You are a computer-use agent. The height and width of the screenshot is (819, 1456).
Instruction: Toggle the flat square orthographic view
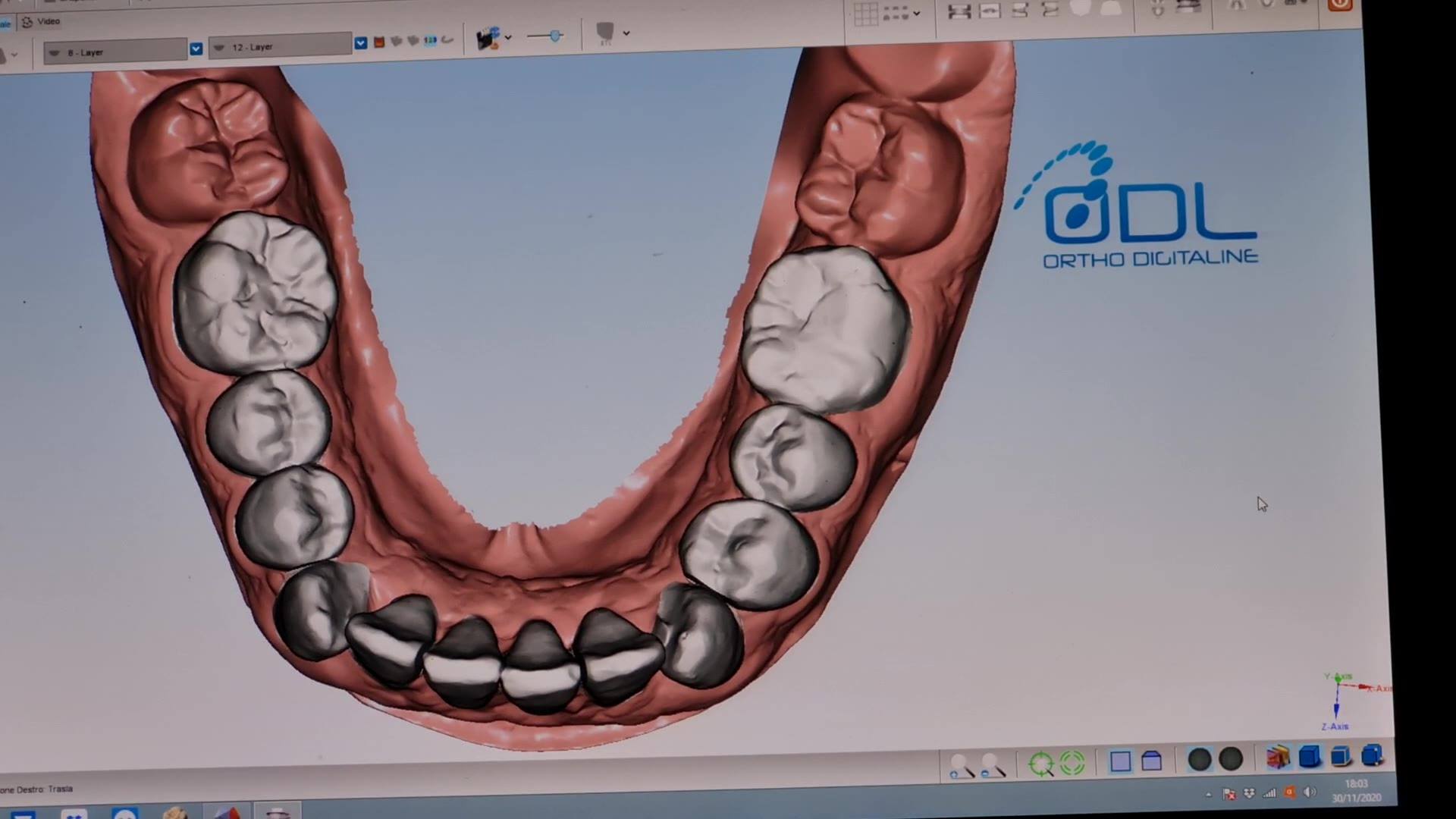click(x=1120, y=761)
